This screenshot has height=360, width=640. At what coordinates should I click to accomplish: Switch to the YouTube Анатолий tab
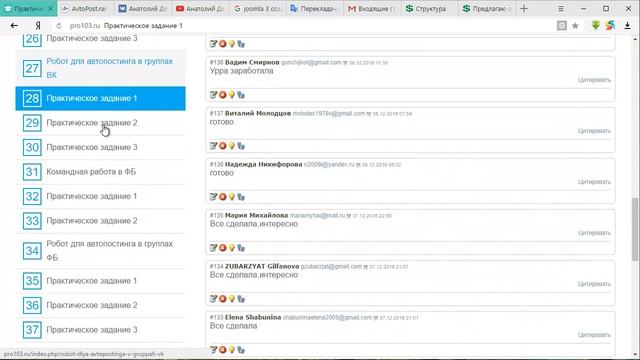point(201,9)
